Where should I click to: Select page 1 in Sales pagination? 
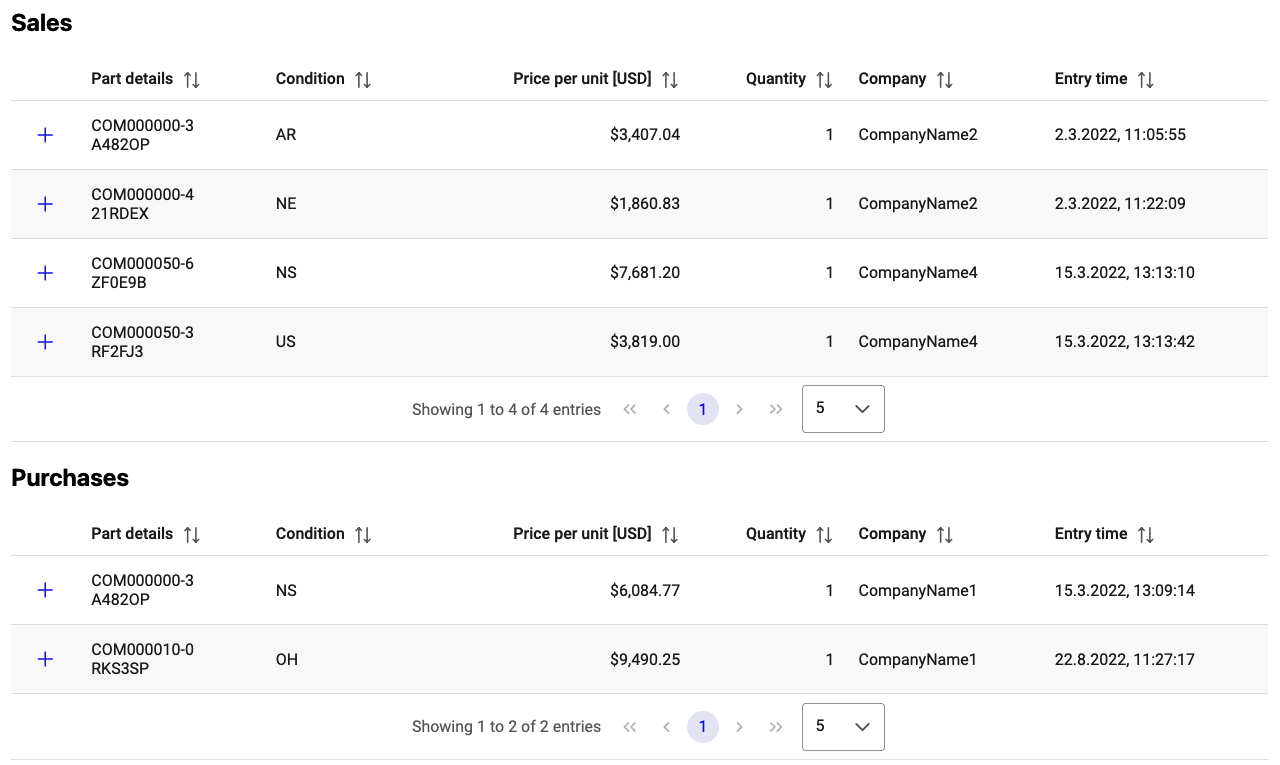coord(703,409)
